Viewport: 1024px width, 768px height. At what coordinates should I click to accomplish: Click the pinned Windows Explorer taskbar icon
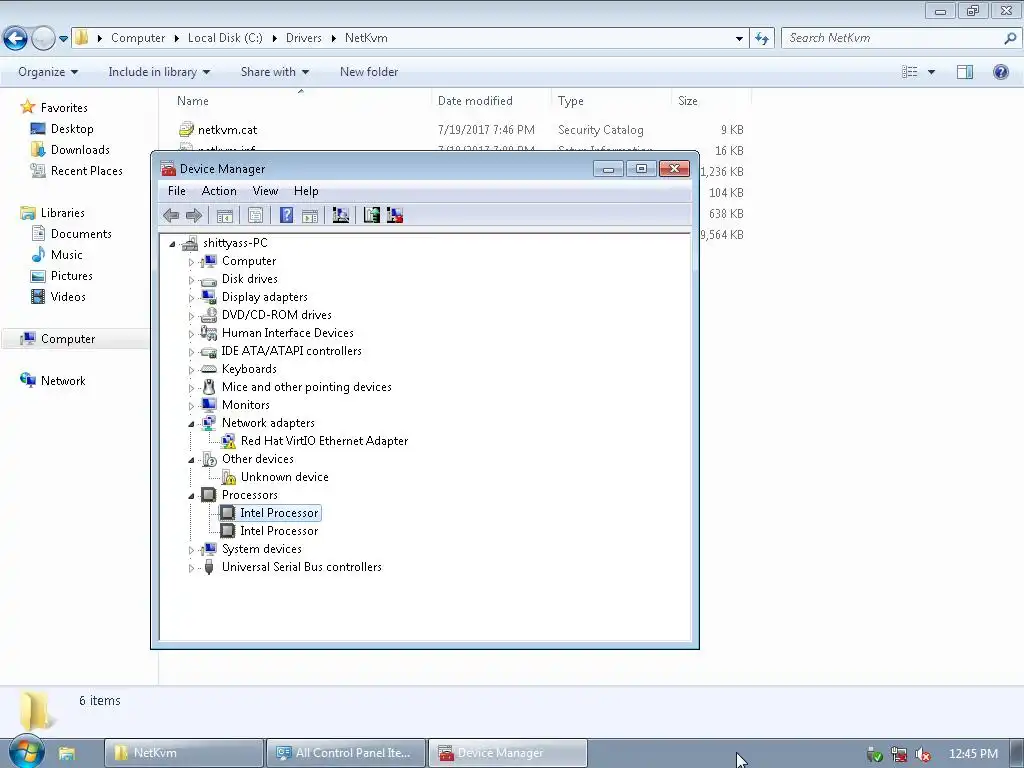tap(67, 753)
